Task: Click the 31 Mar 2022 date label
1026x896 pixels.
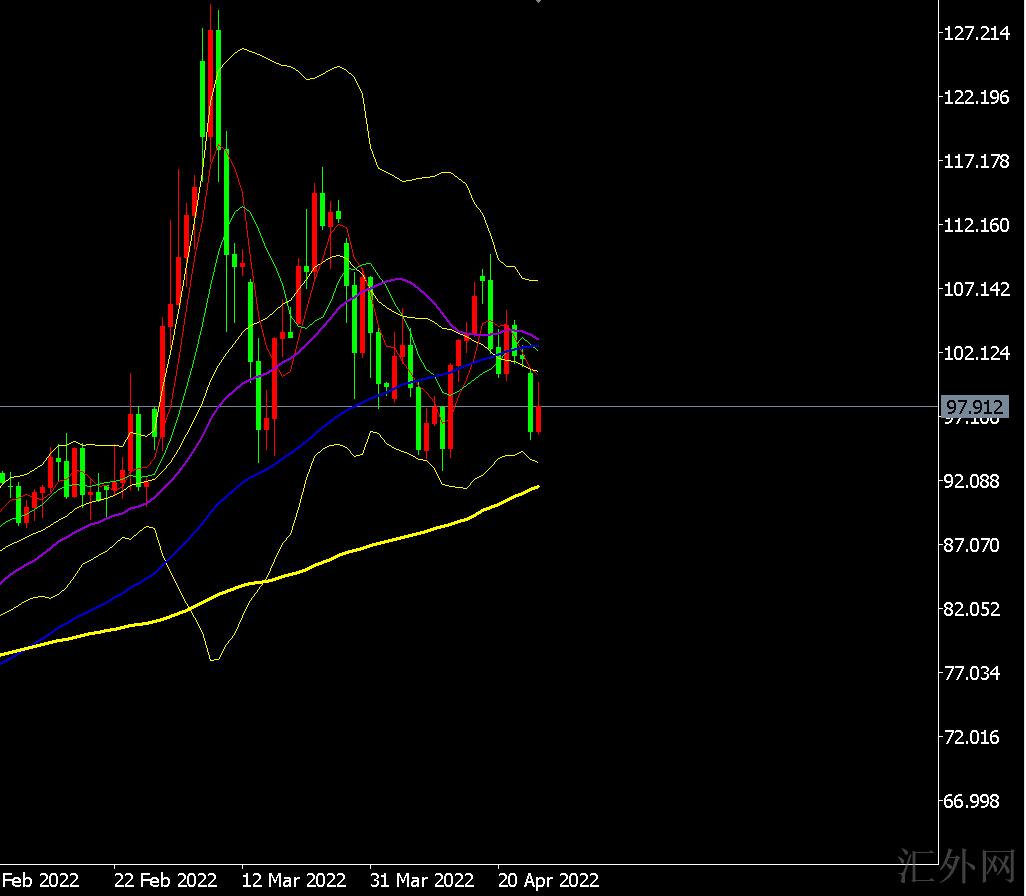Action: coord(422,880)
